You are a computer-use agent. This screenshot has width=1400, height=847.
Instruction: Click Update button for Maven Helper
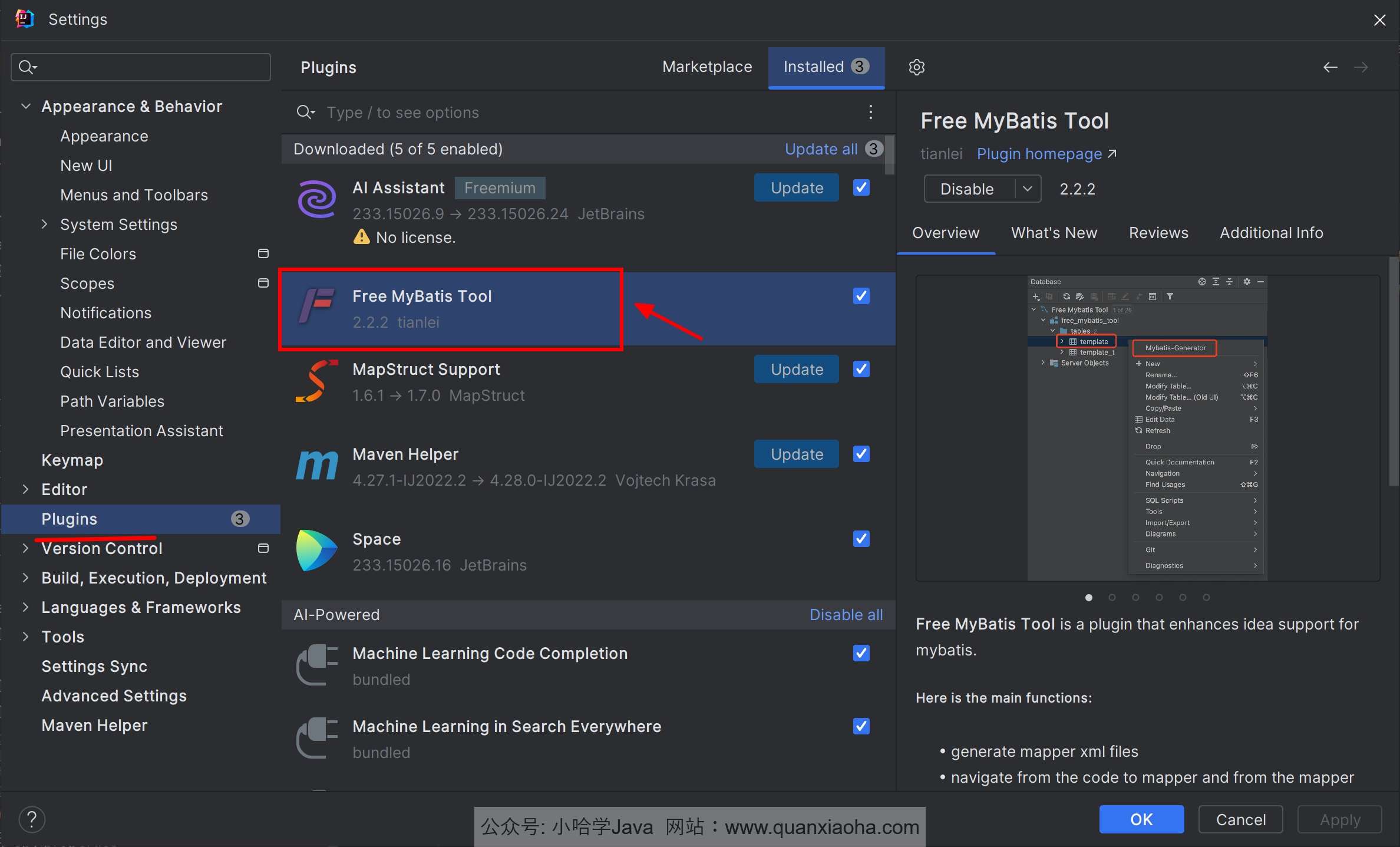coord(796,454)
